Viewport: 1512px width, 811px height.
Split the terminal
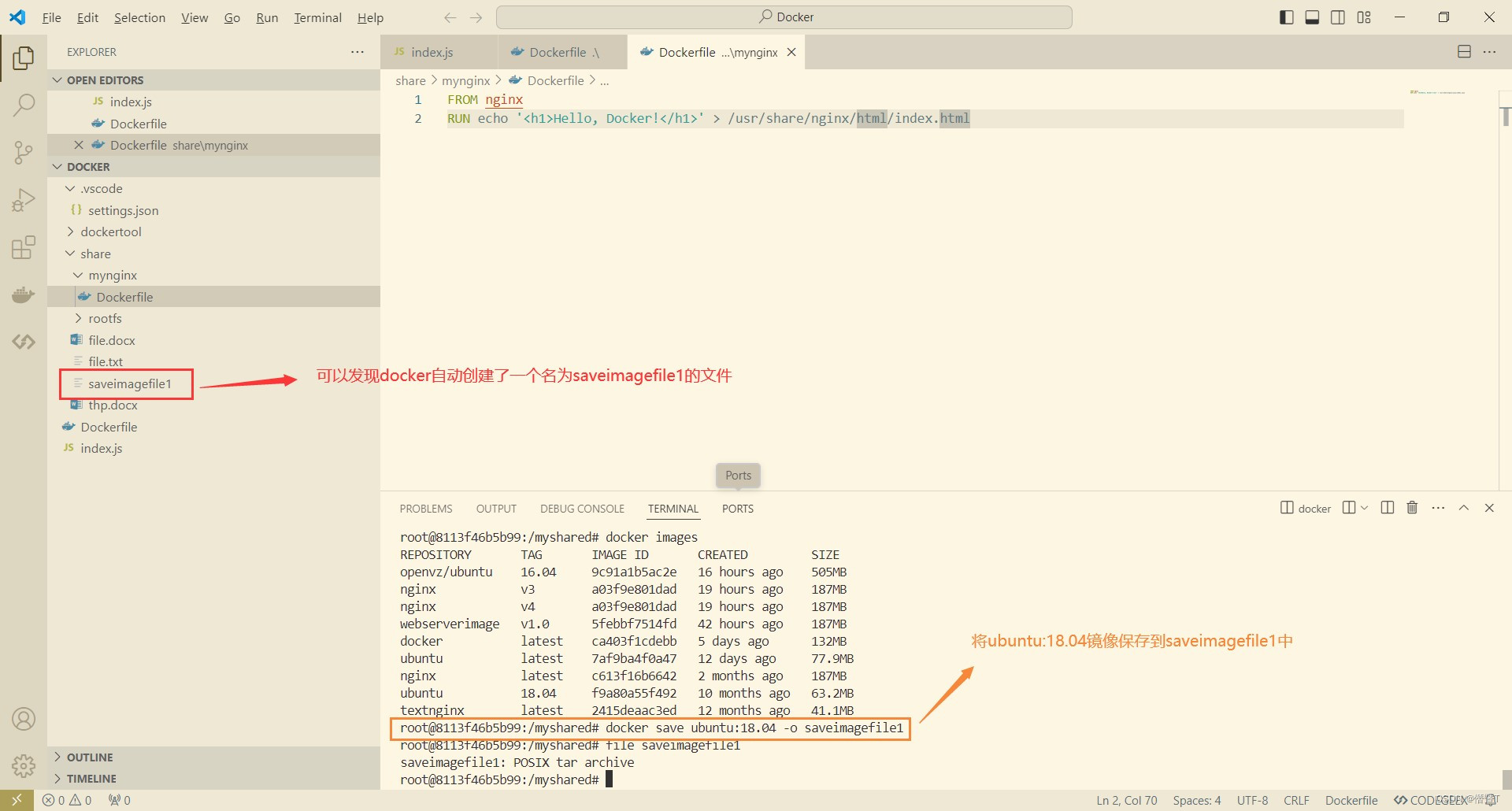pyautogui.click(x=1388, y=508)
